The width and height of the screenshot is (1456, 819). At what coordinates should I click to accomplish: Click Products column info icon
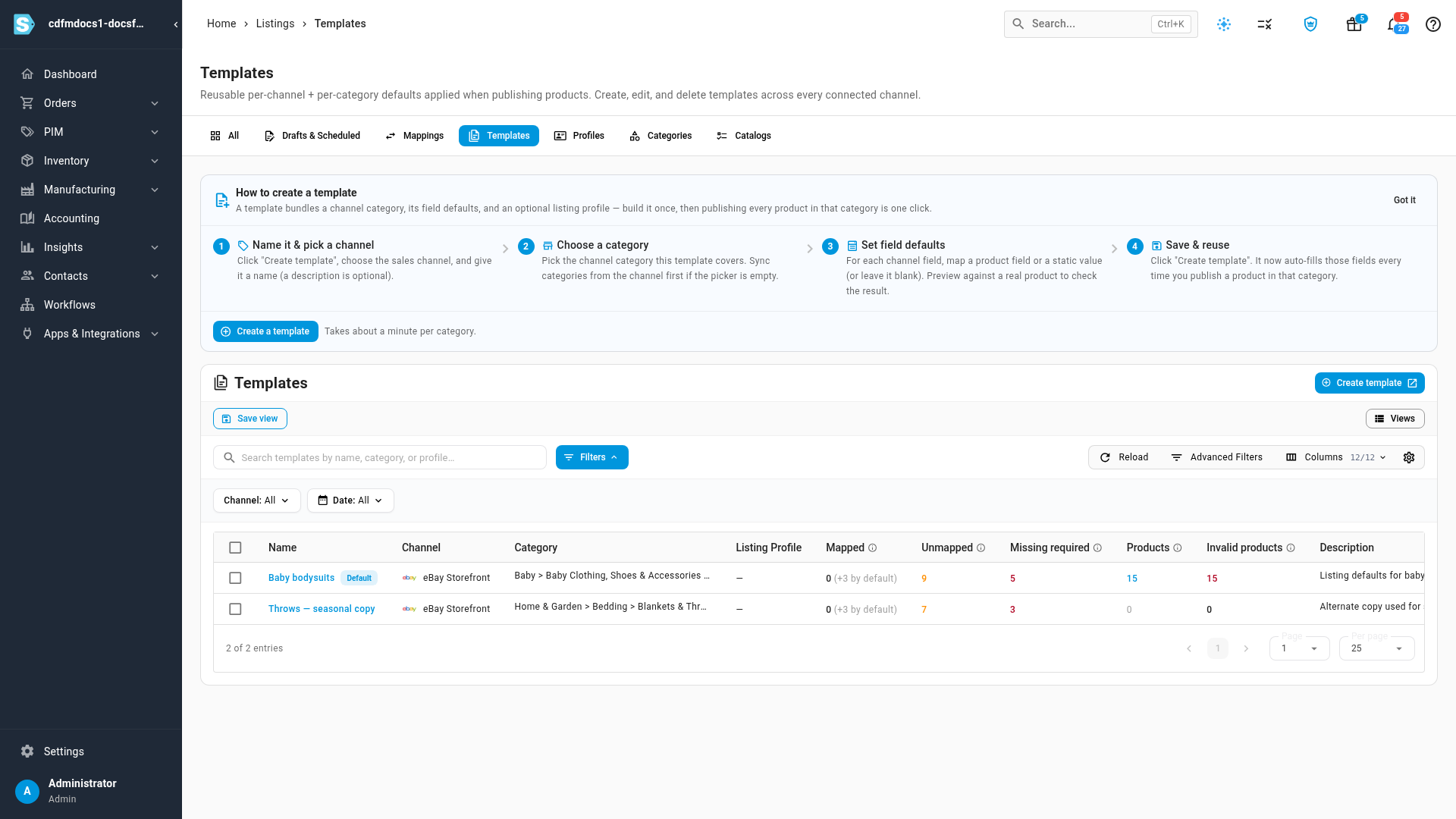[1178, 548]
